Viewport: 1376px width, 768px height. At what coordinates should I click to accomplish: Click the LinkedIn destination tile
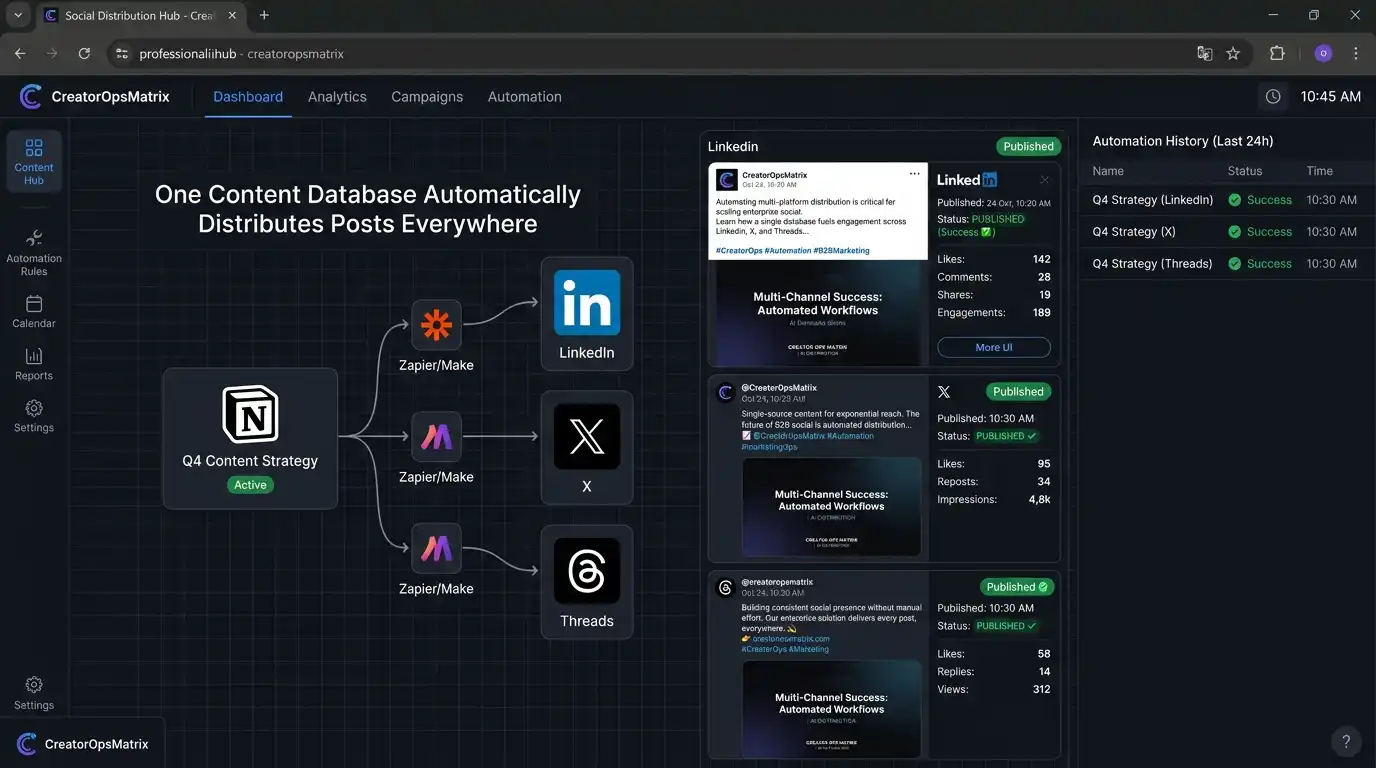tap(587, 314)
